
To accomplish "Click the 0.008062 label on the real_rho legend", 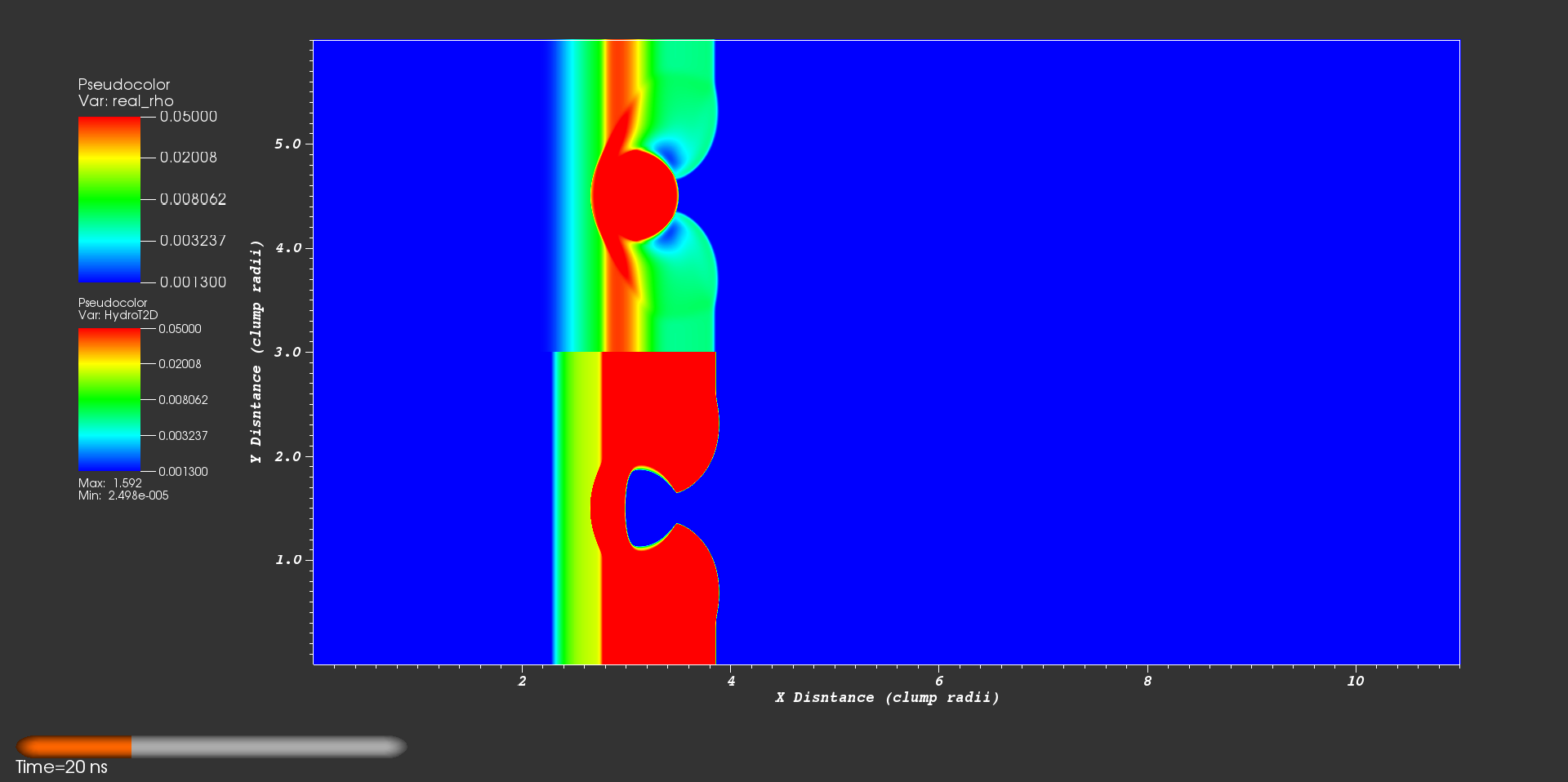I will (x=193, y=199).
